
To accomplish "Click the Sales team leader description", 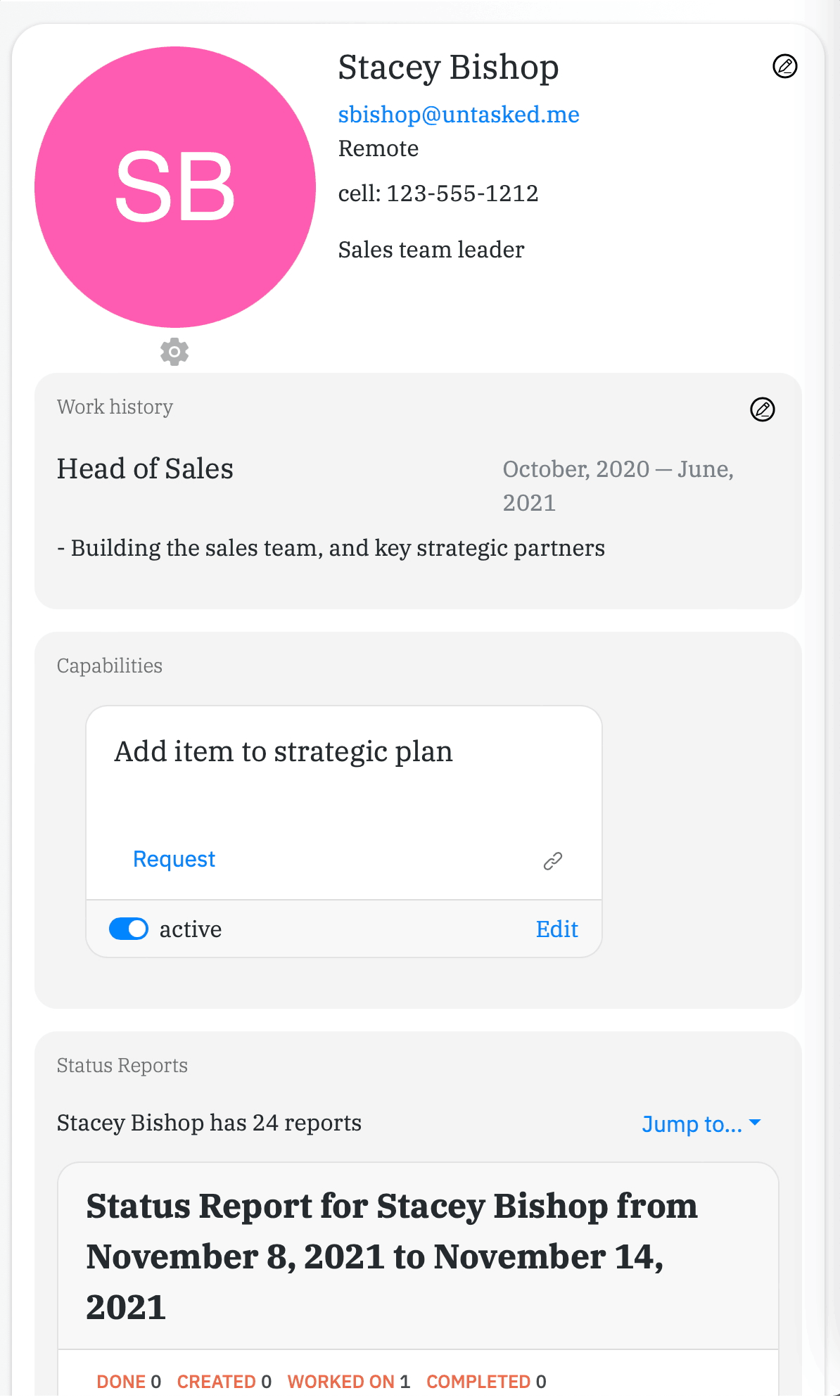I will coord(431,250).
